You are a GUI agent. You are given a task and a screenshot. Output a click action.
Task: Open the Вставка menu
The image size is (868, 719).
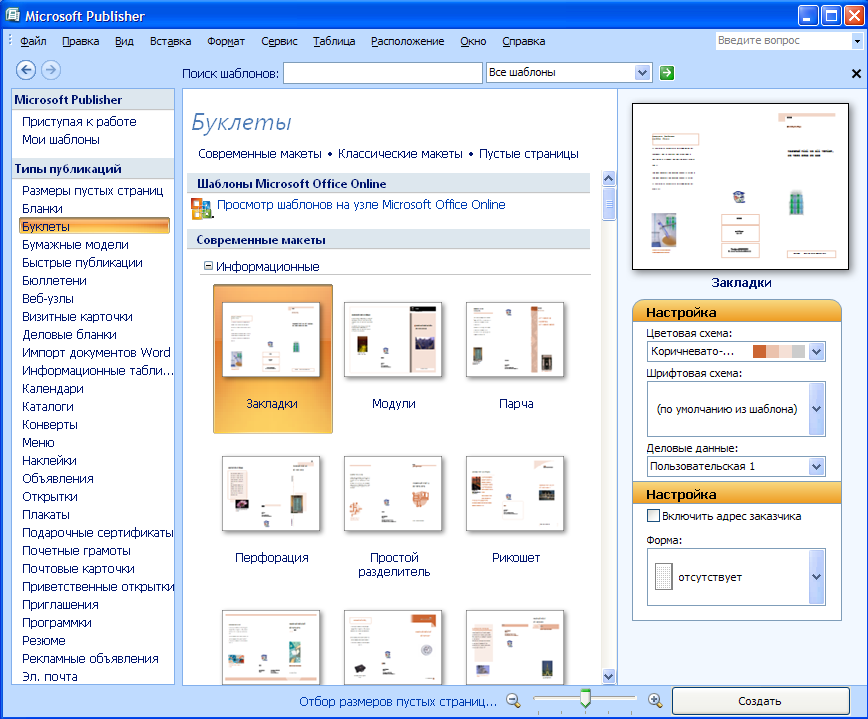170,41
